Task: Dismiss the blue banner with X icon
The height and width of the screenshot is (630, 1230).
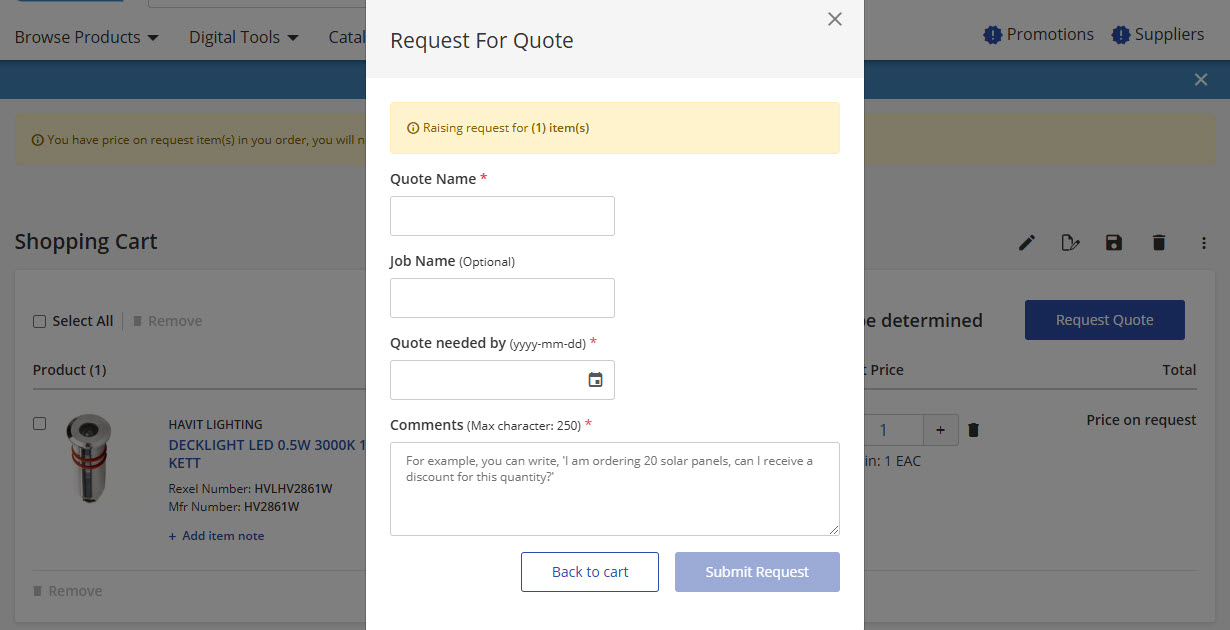Action: (x=1201, y=80)
